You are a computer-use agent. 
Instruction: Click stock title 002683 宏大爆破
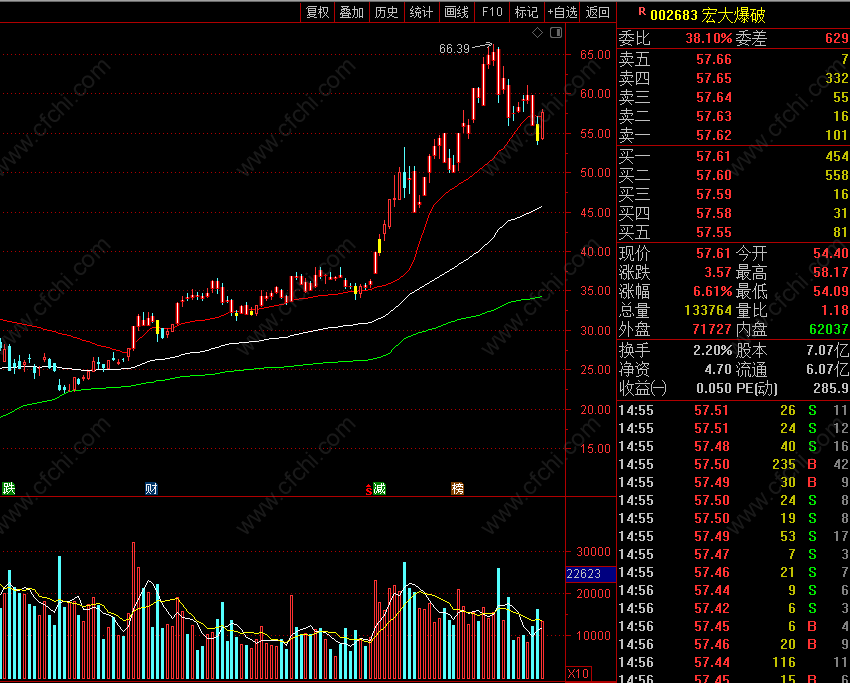click(x=707, y=15)
